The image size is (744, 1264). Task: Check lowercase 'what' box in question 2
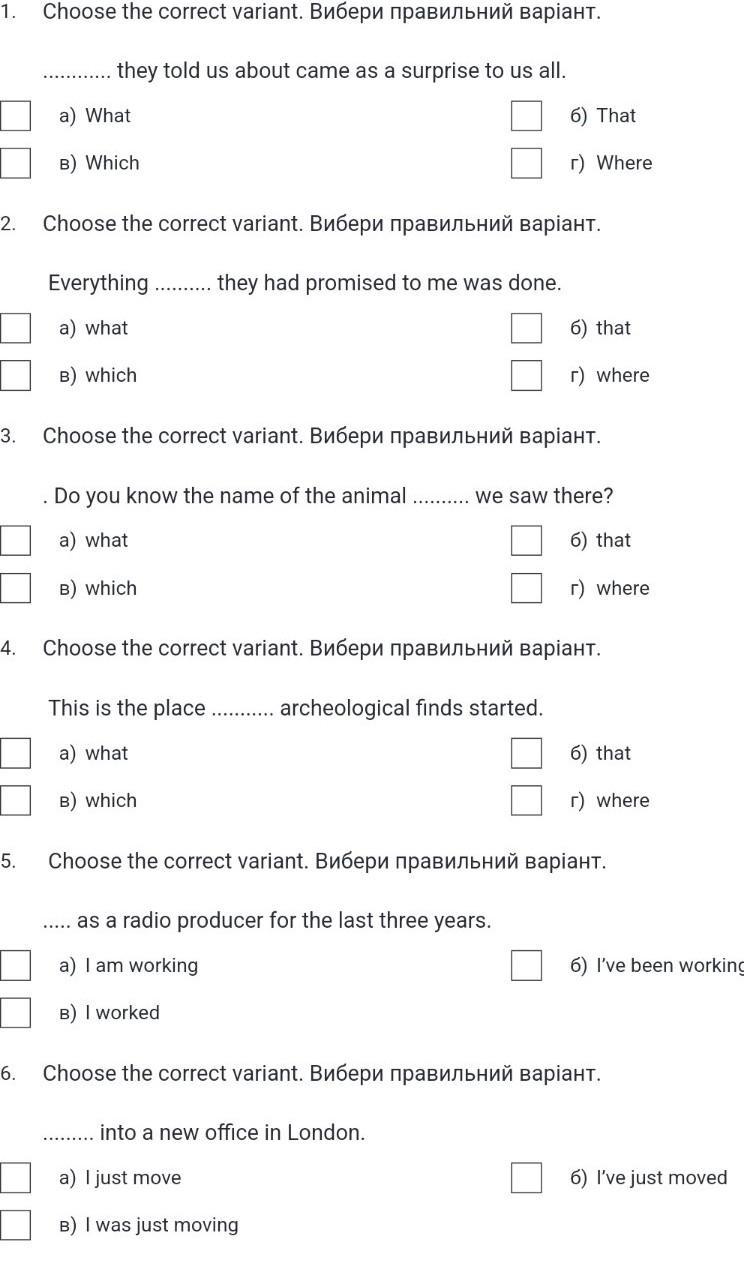coord(15,328)
